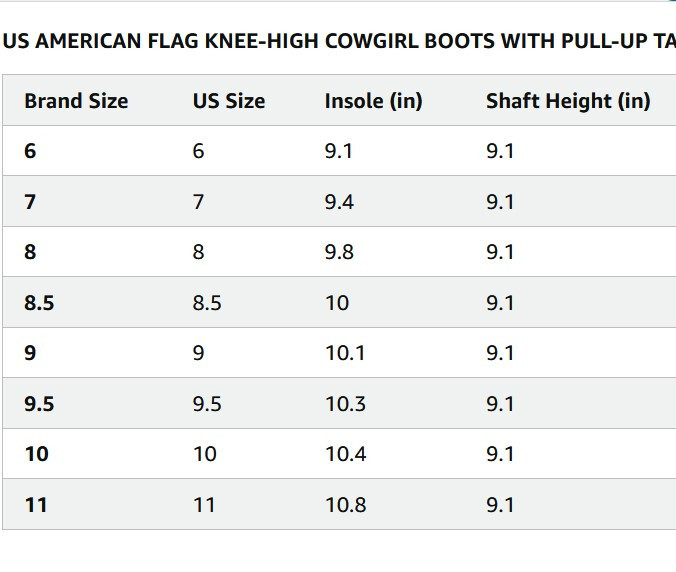Select the 10.1 insole measurement
Screen dimensions: 676x572
(345, 353)
